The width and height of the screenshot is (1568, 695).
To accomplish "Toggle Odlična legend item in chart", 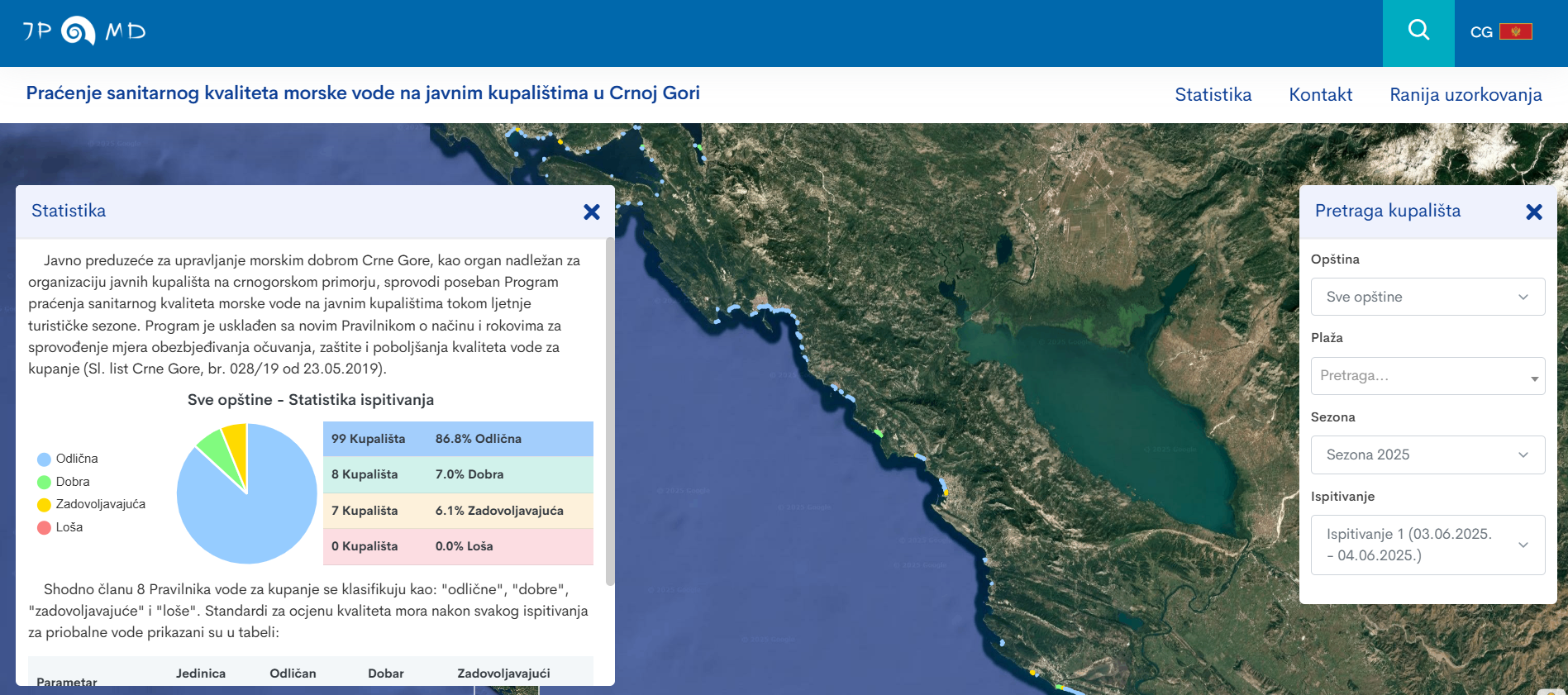I will (x=68, y=459).
